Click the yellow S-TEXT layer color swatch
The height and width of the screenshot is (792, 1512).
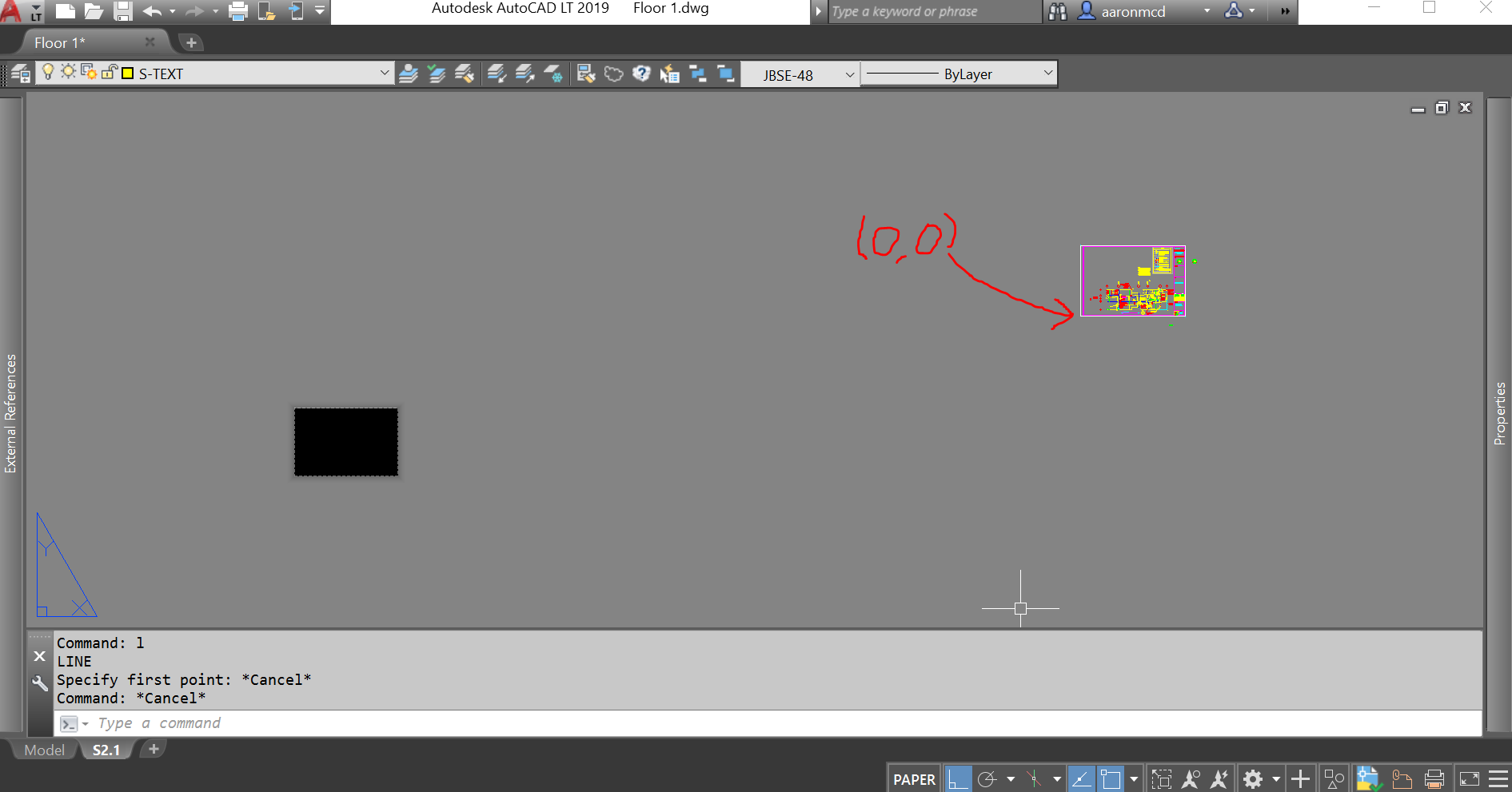(128, 74)
